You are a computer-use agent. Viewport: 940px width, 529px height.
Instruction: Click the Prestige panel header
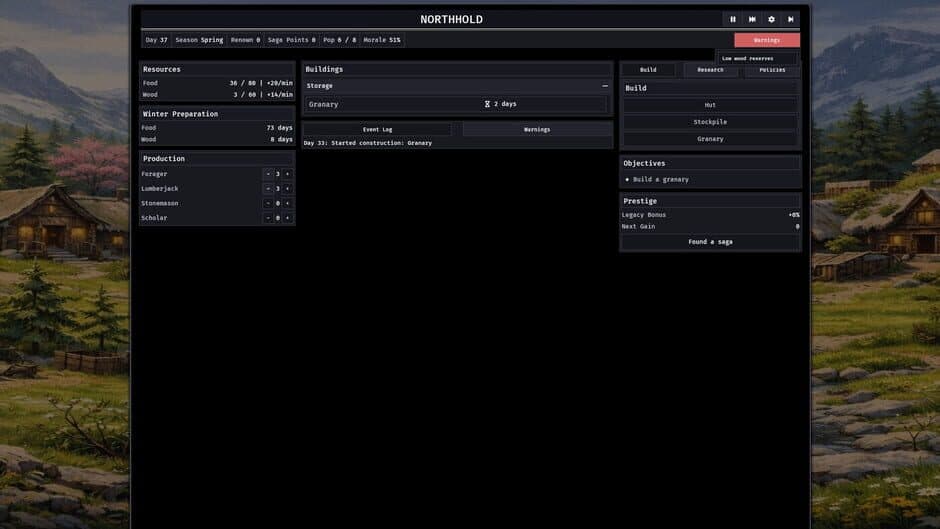coord(710,201)
